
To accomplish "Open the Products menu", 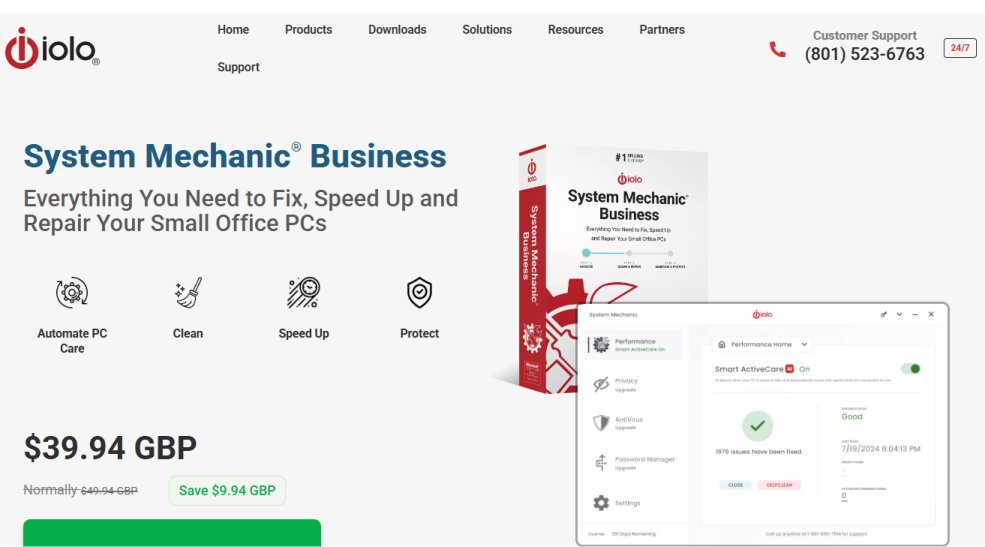I will (308, 30).
